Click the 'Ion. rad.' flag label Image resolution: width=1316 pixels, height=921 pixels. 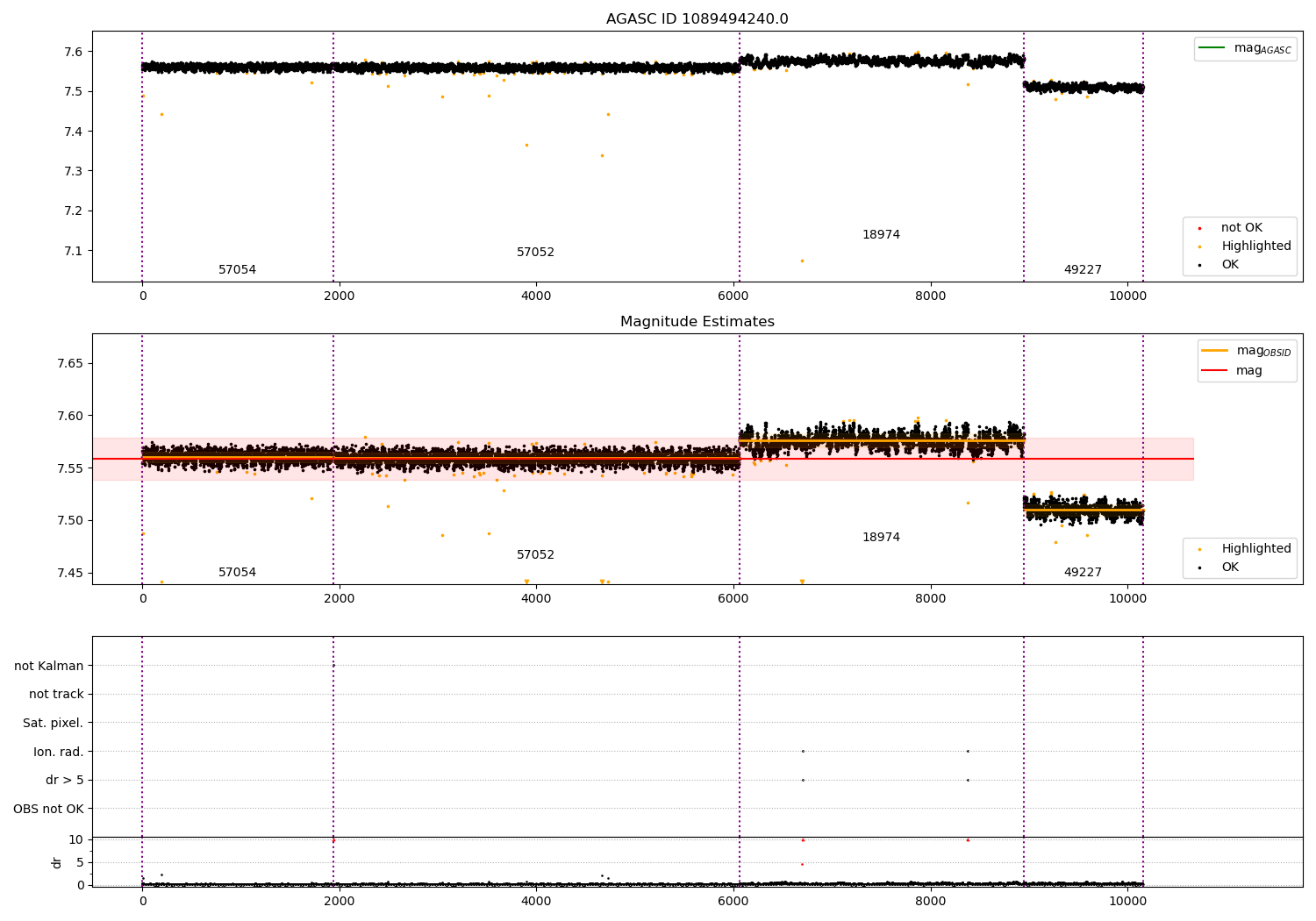(x=59, y=753)
